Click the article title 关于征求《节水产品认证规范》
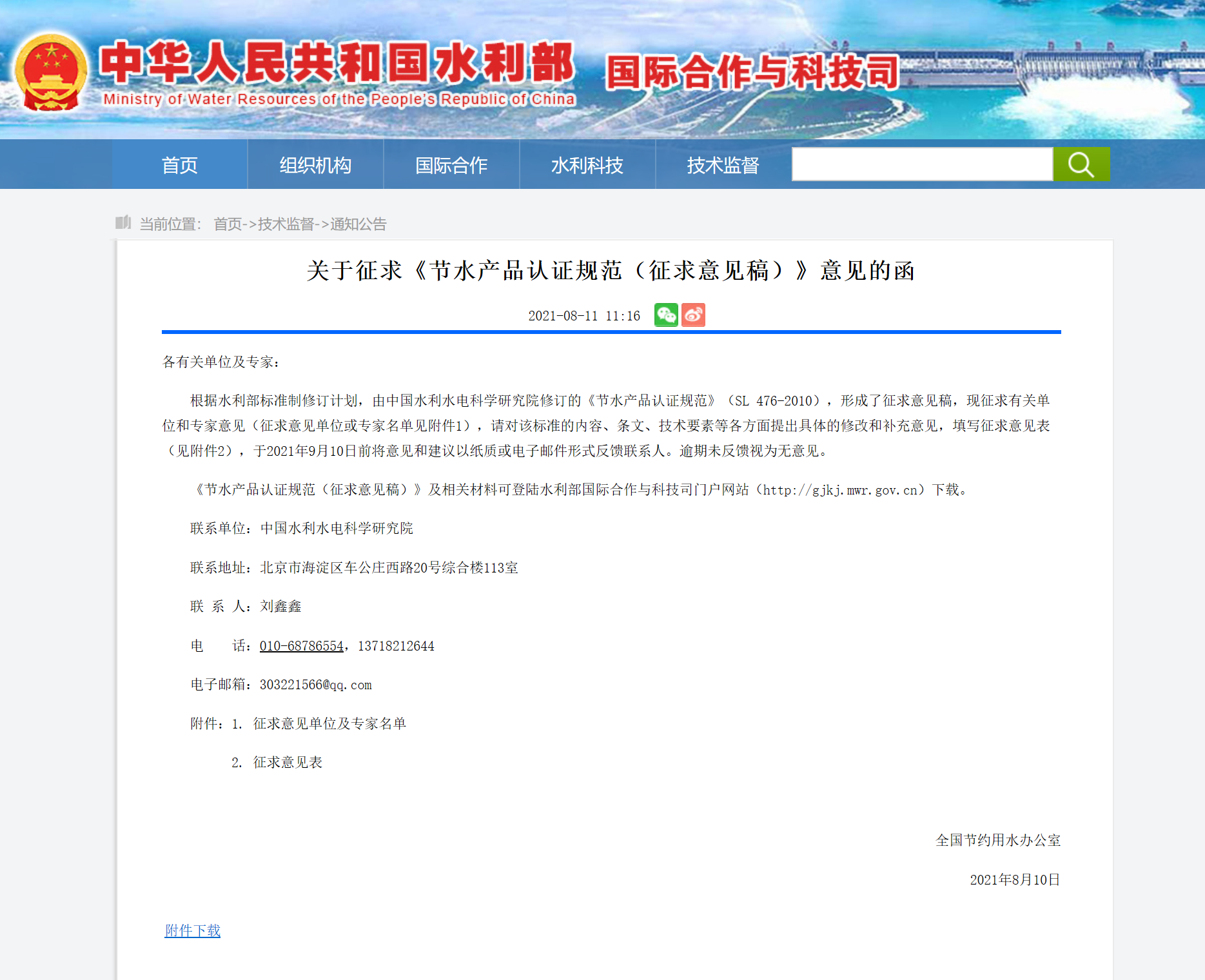 click(x=611, y=271)
